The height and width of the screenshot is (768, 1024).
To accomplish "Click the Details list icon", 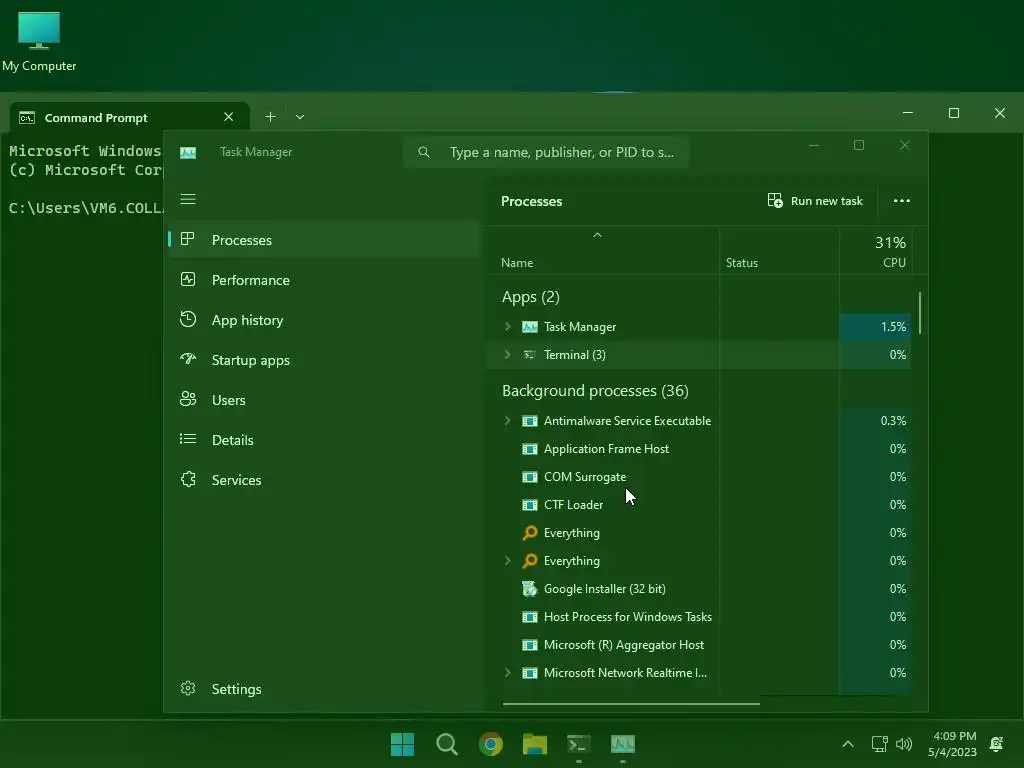I will point(188,439).
